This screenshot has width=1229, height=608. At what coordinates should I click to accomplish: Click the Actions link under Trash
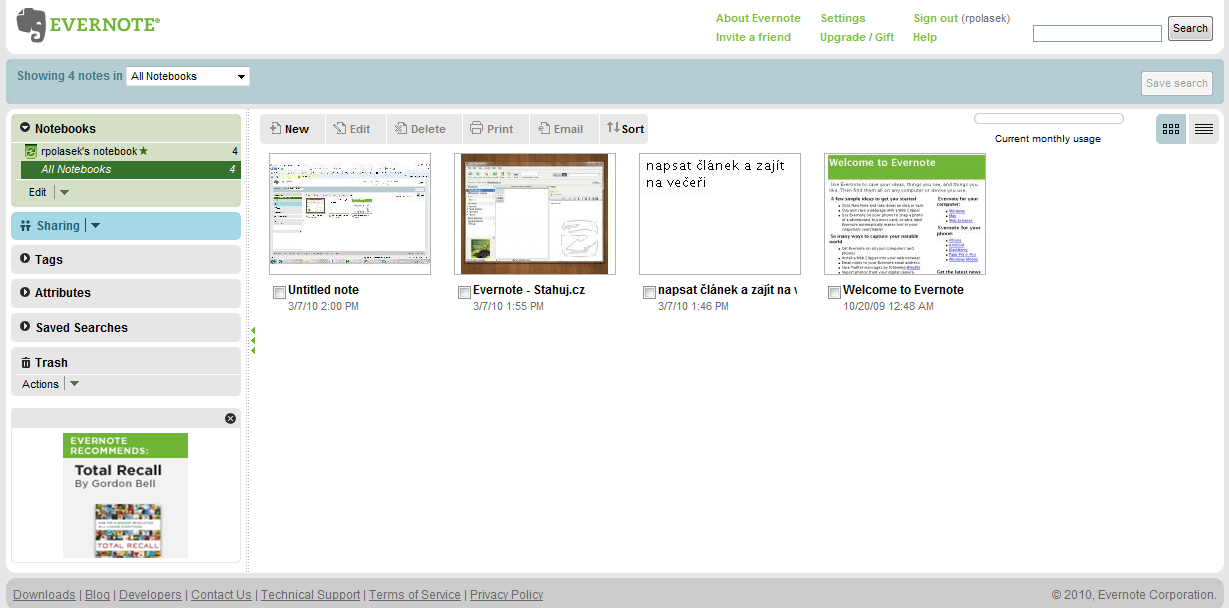coord(40,384)
